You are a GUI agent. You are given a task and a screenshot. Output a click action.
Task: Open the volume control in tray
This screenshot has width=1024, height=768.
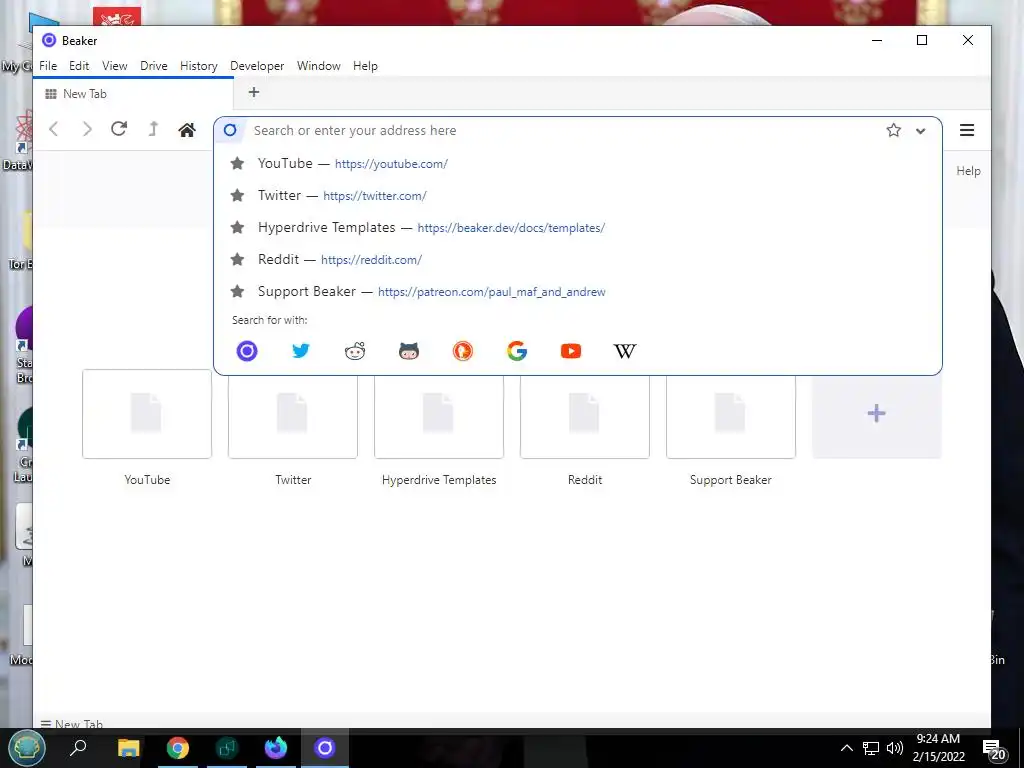coord(895,748)
